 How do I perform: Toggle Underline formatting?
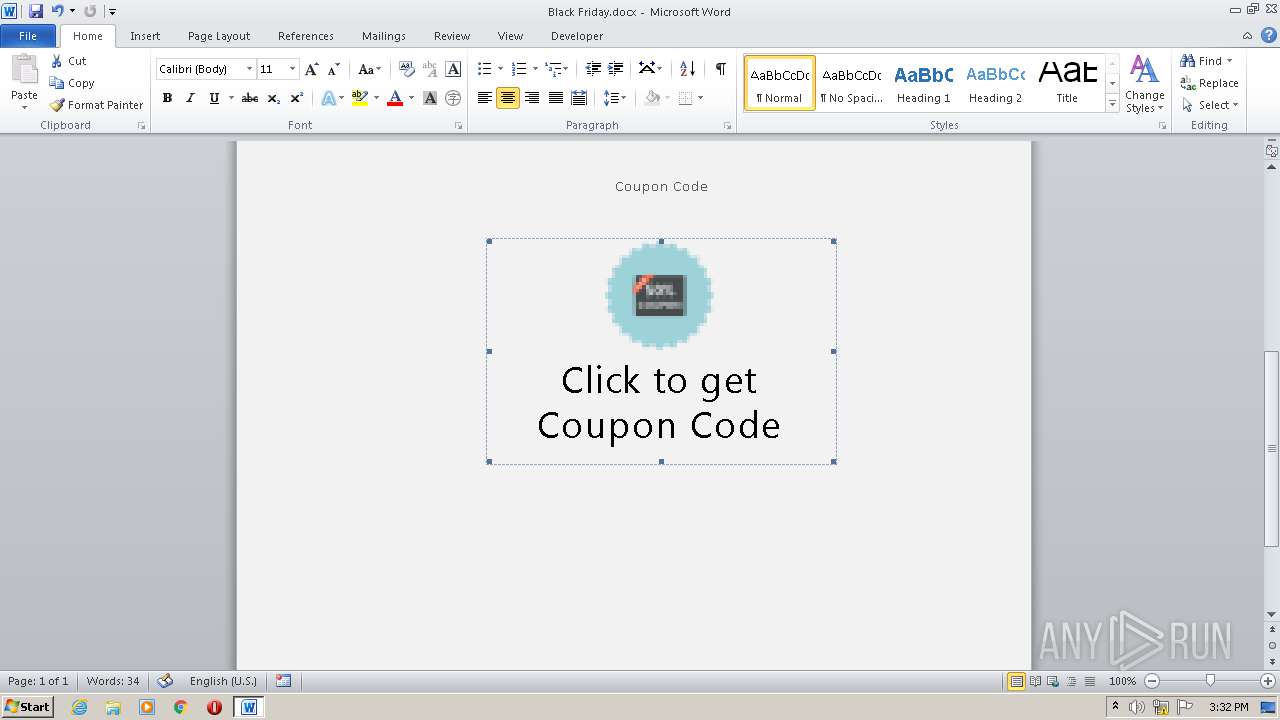pyautogui.click(x=213, y=98)
